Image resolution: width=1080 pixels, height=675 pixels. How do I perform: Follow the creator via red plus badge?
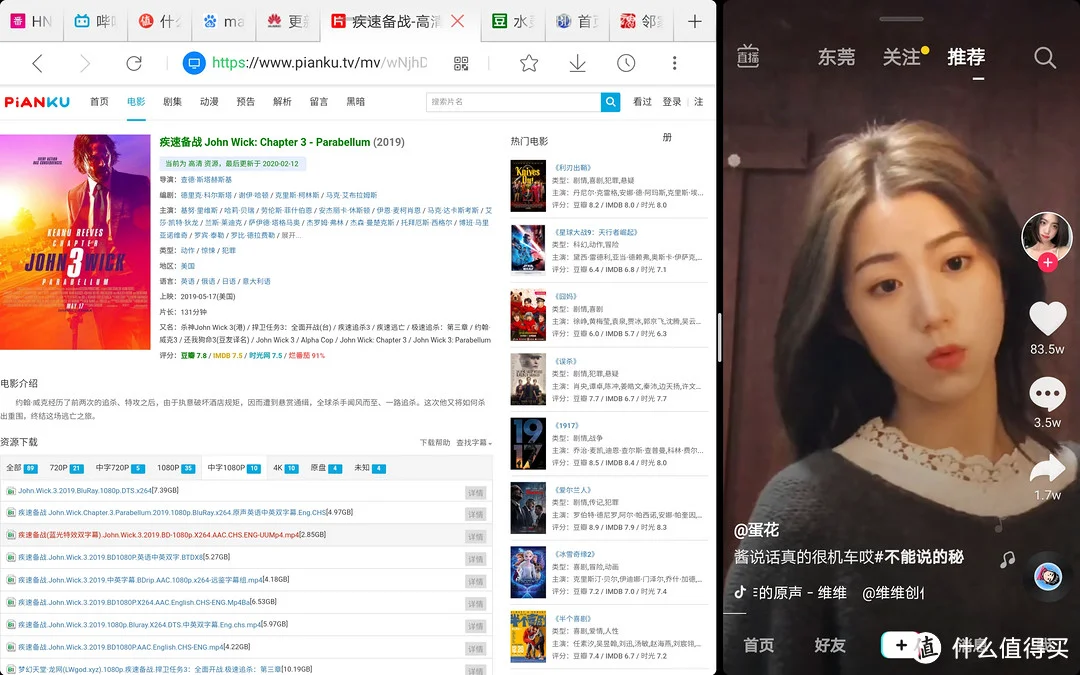click(1048, 262)
